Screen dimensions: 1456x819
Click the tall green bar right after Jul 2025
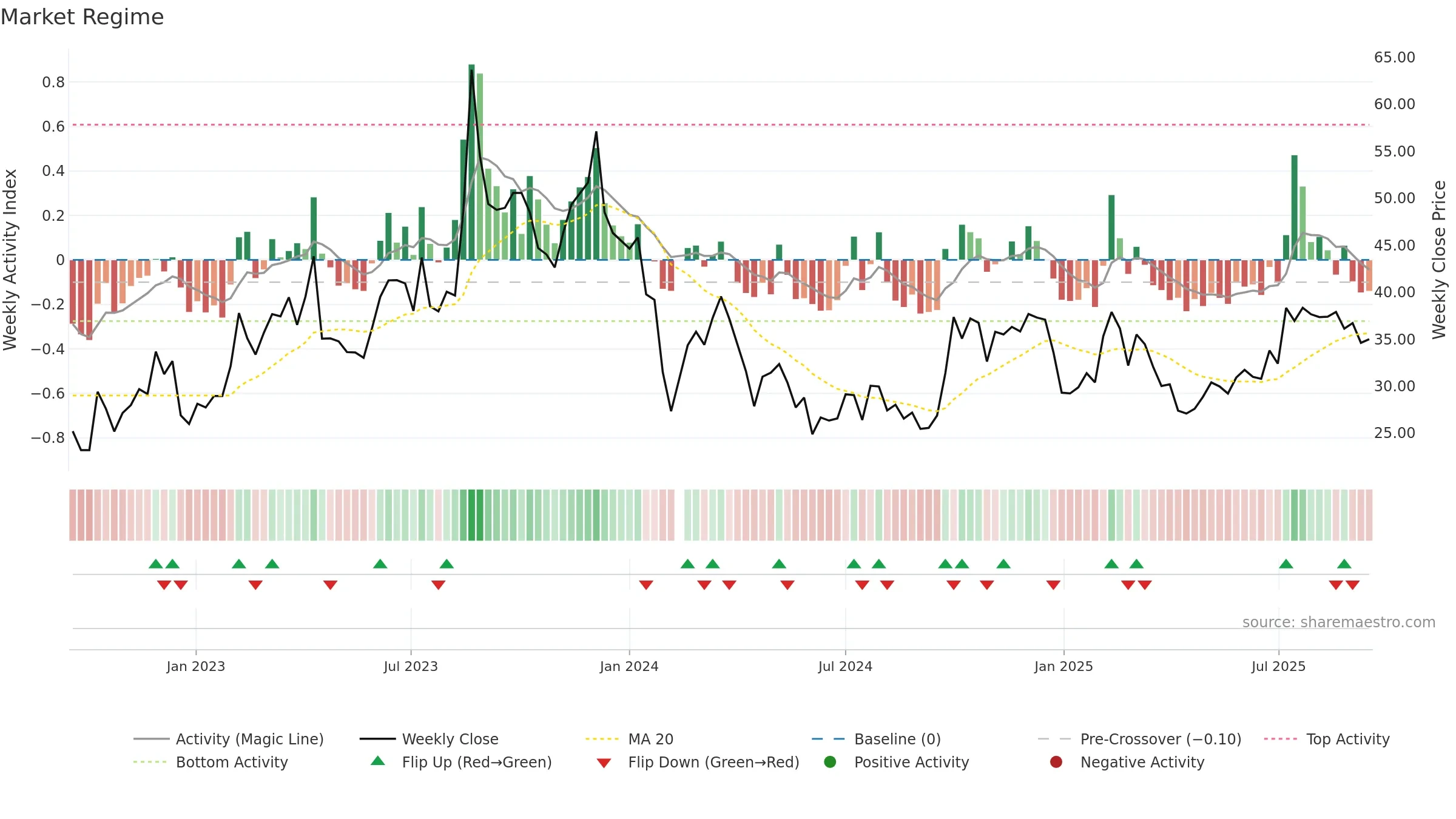(x=1294, y=207)
